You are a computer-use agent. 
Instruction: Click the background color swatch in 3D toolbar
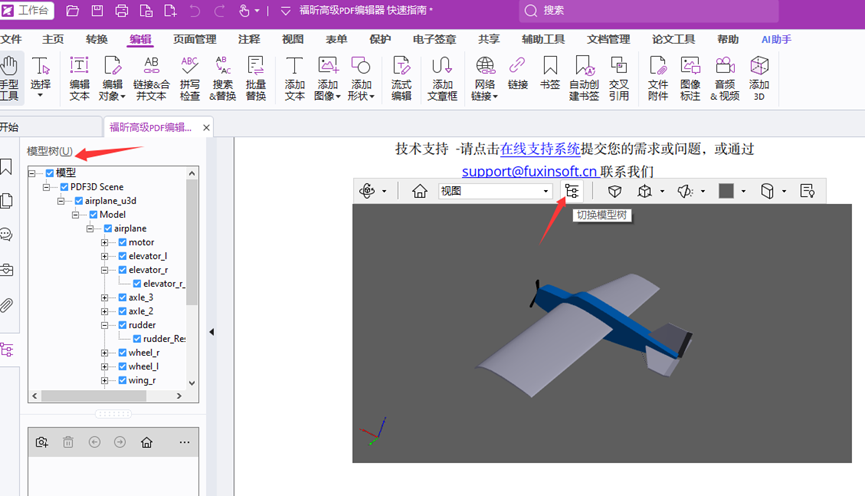(x=726, y=191)
